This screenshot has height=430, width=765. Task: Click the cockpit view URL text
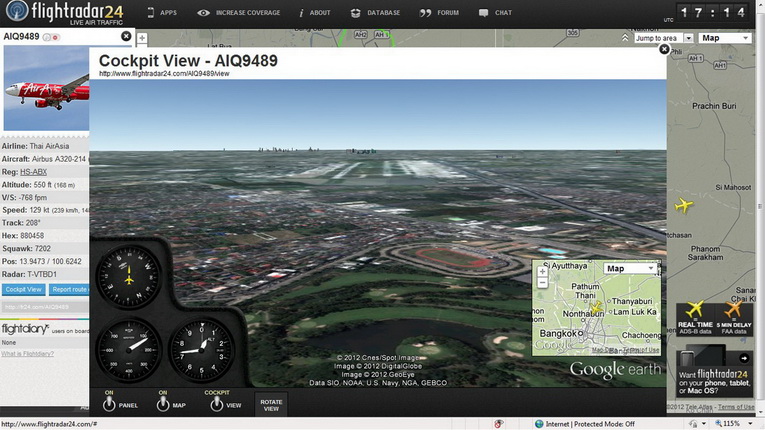(164, 74)
